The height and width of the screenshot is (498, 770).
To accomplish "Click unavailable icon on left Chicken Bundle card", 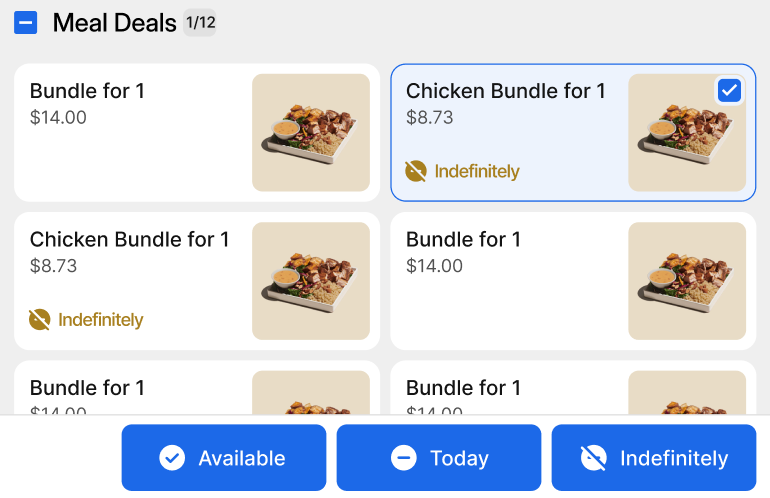I will click(x=40, y=320).
